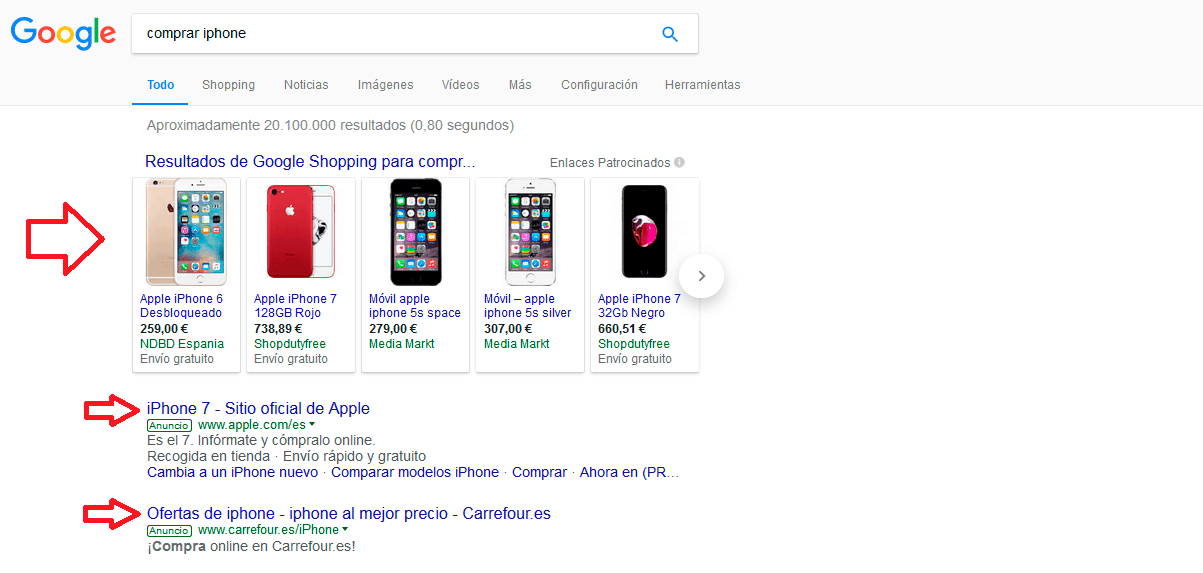Click the 279,00 € price
Screen dimensions: 1203x573
click(x=393, y=328)
